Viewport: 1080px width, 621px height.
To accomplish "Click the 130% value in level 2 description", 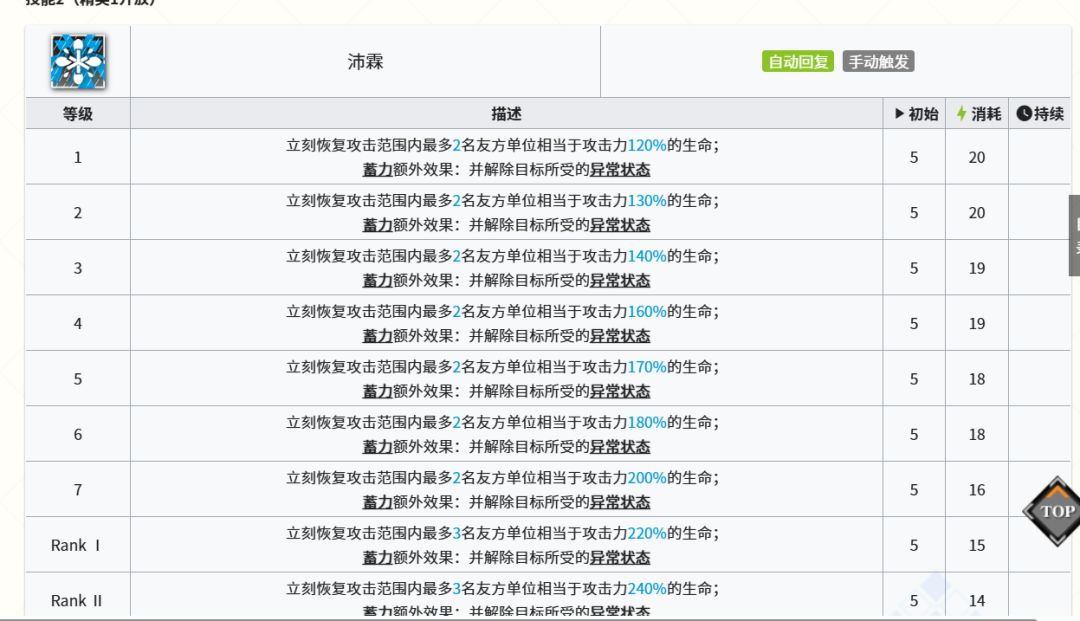I will [647, 200].
